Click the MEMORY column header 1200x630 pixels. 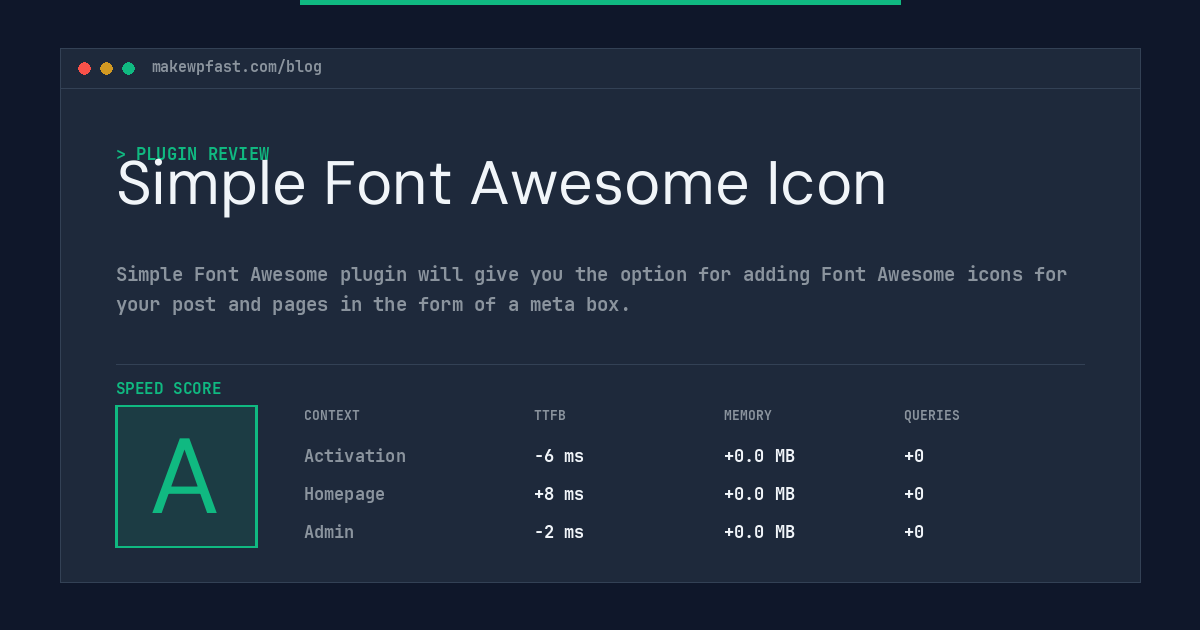pyautogui.click(x=748, y=415)
